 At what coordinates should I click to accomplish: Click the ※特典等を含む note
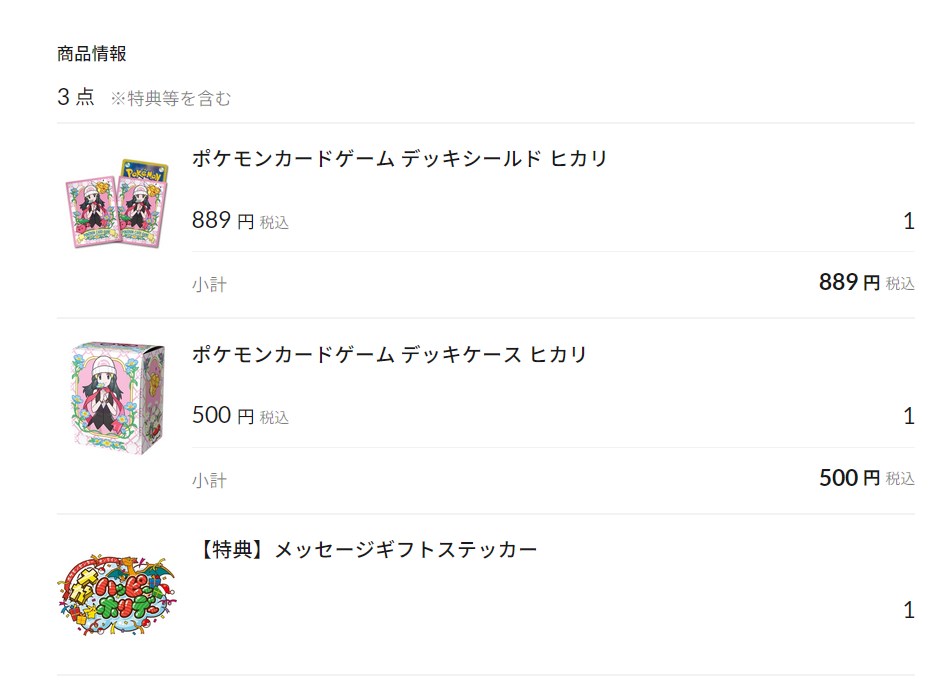[x=171, y=98]
